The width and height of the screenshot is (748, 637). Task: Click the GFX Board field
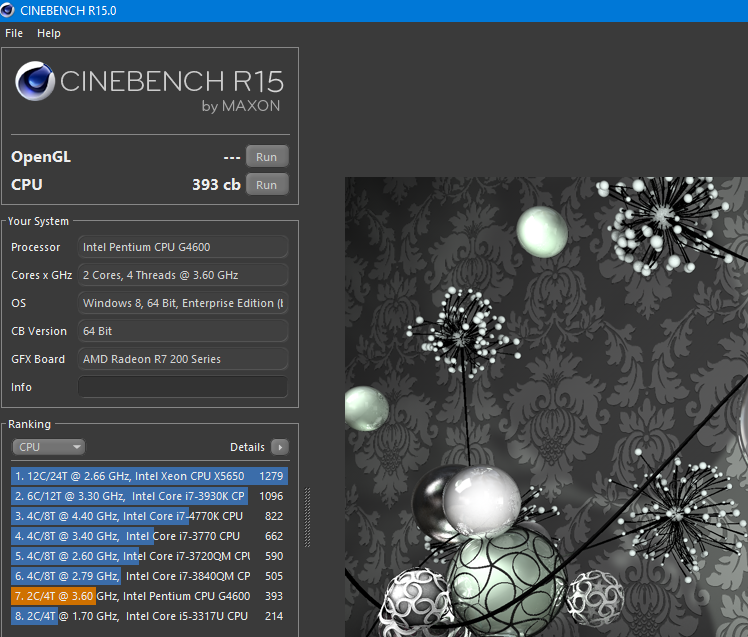pos(183,359)
